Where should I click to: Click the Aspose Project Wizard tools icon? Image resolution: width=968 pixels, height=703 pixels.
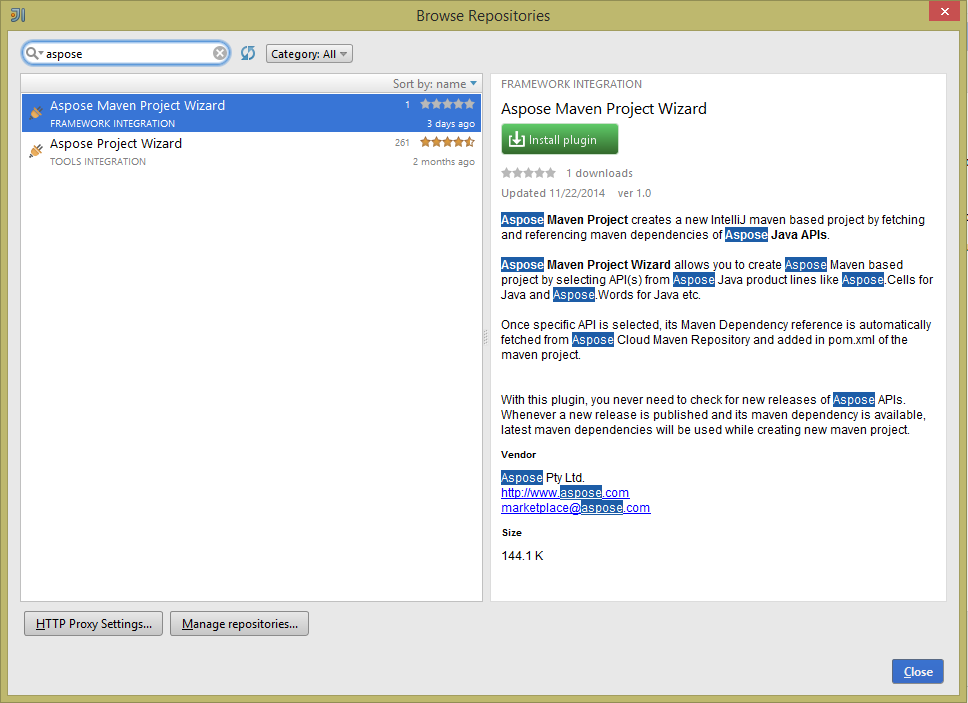(x=36, y=150)
